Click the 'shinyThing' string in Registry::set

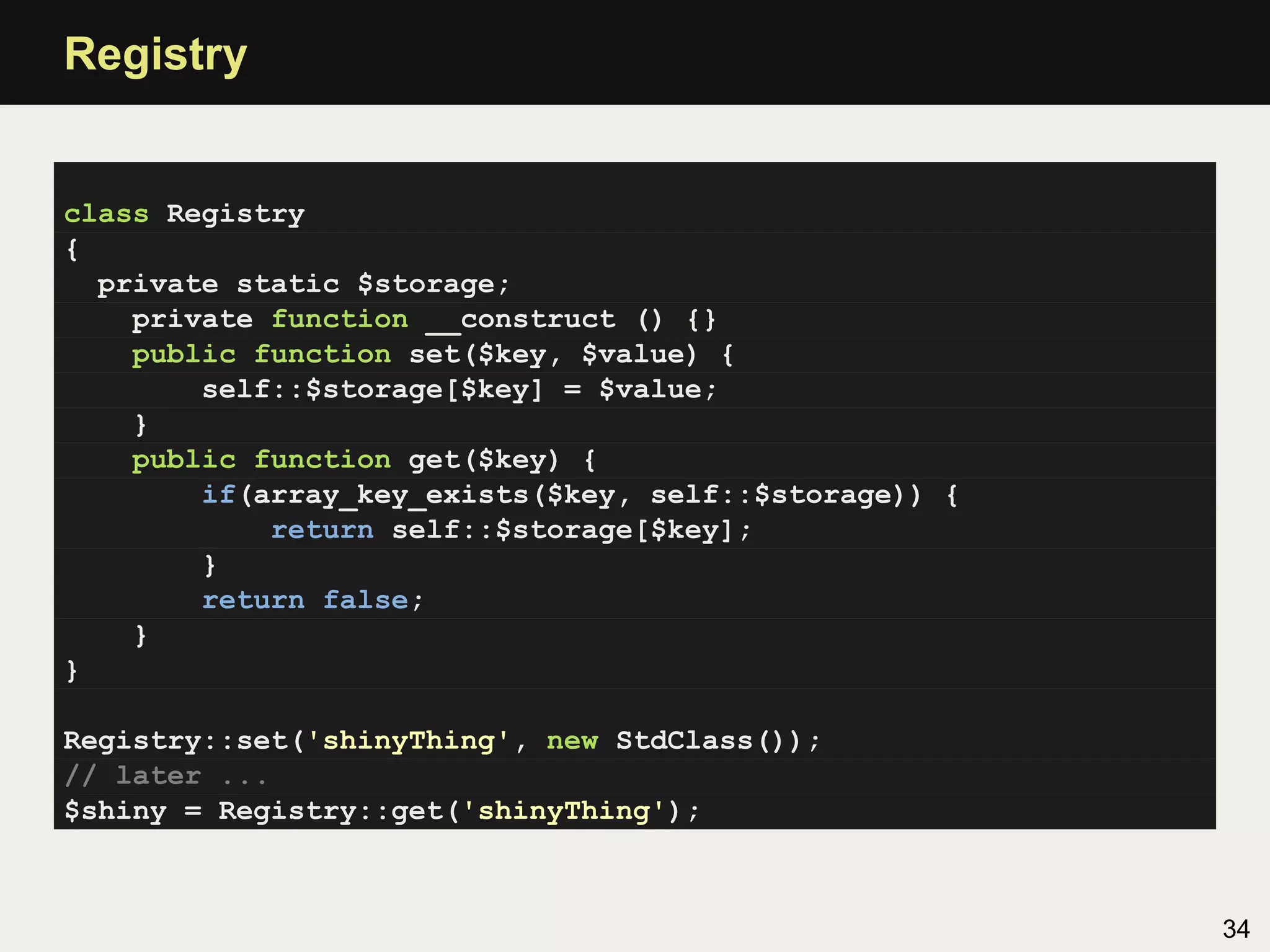(409, 741)
